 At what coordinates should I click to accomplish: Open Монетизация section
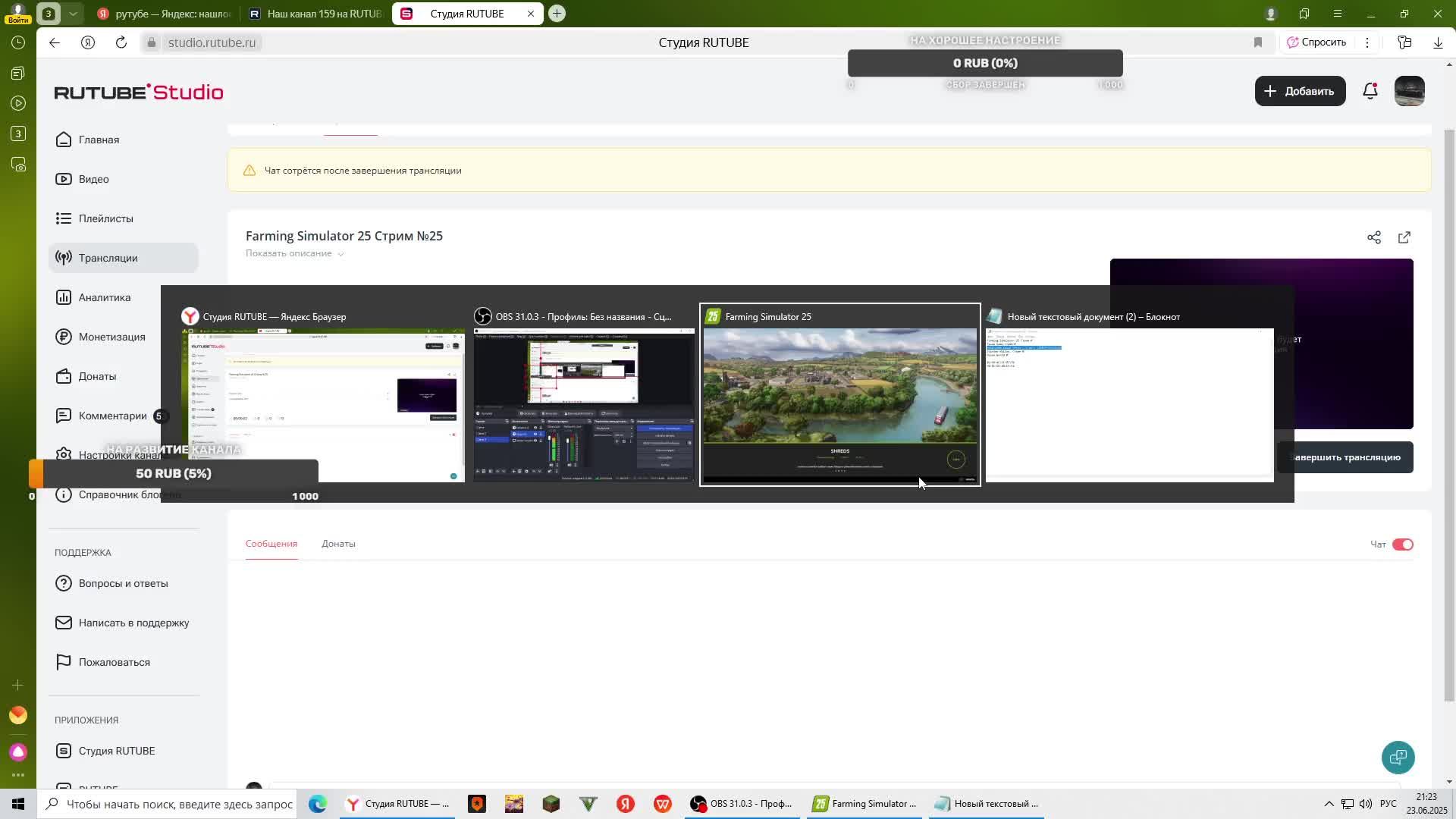pos(111,337)
